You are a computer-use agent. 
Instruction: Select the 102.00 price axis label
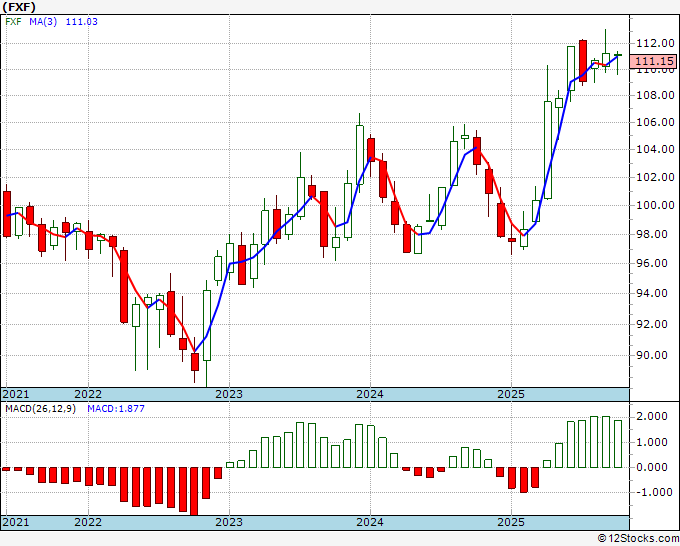coord(655,177)
